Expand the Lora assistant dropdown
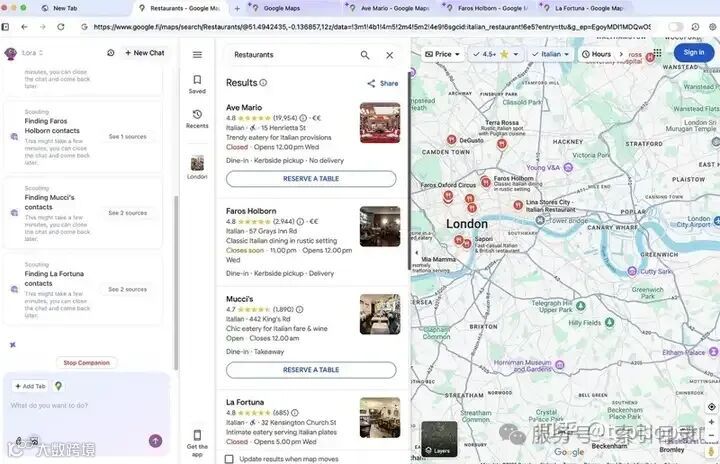Viewport: 720px width, 464px height. [32, 53]
